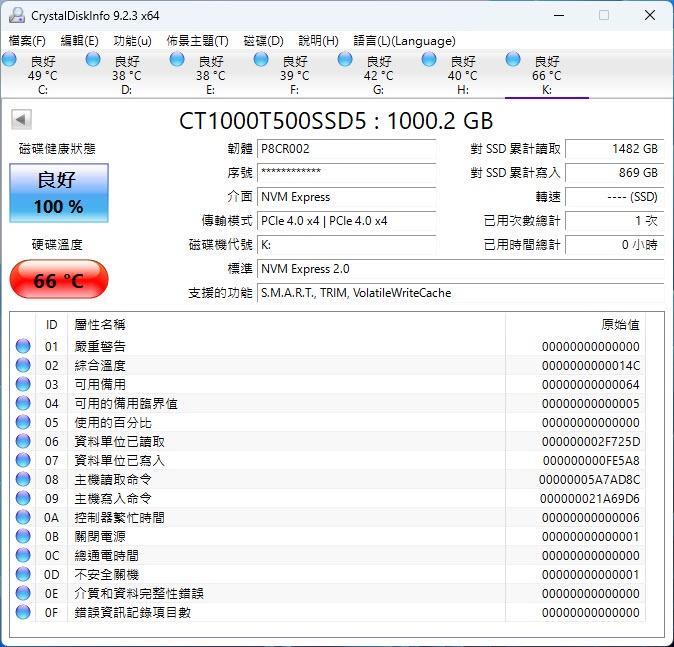Click the 屬性名稱 column header
Image resolution: width=674 pixels, height=647 pixels.
(286, 325)
